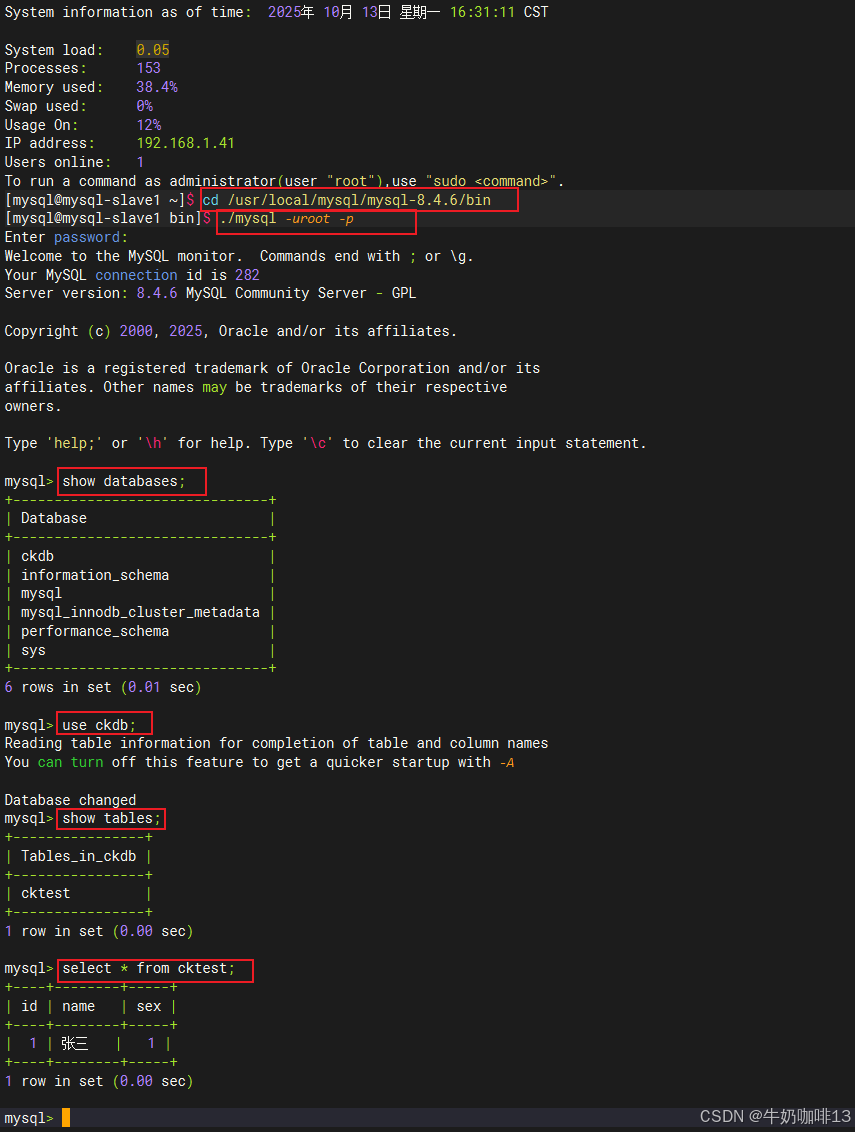Click the Type 'help;' instruction line

[x=325, y=443]
